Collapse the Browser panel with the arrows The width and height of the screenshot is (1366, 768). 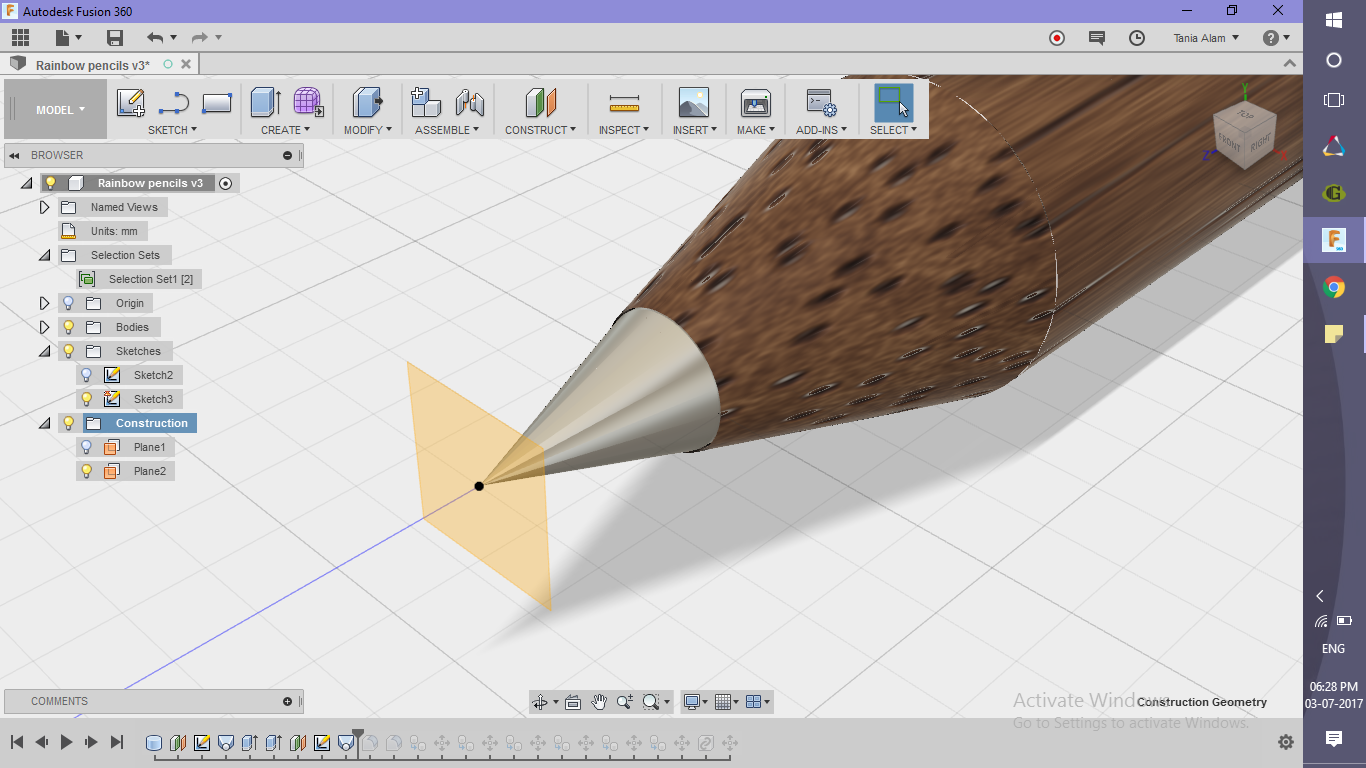point(15,155)
